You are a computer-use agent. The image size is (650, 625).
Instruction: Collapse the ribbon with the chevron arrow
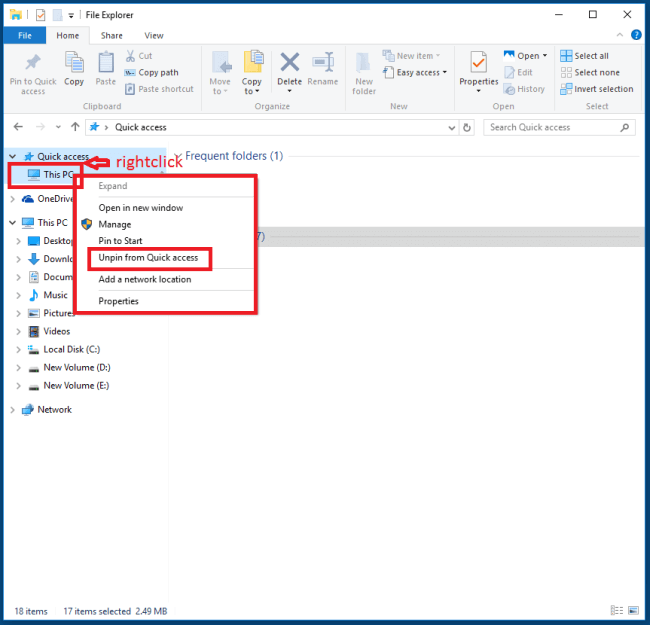pos(620,35)
